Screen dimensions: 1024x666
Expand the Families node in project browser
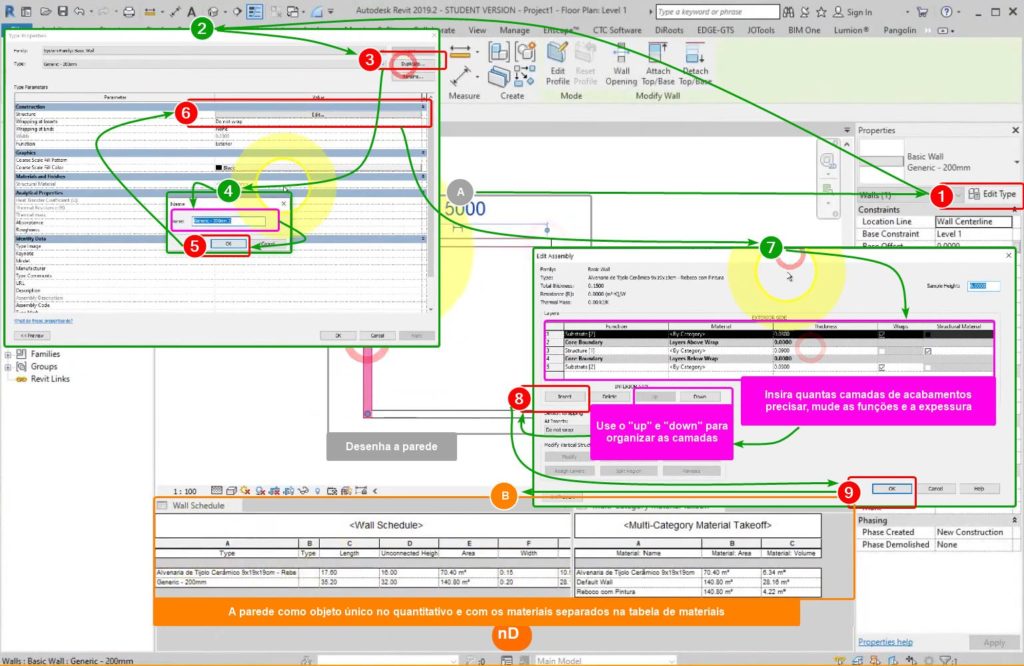click(x=10, y=354)
